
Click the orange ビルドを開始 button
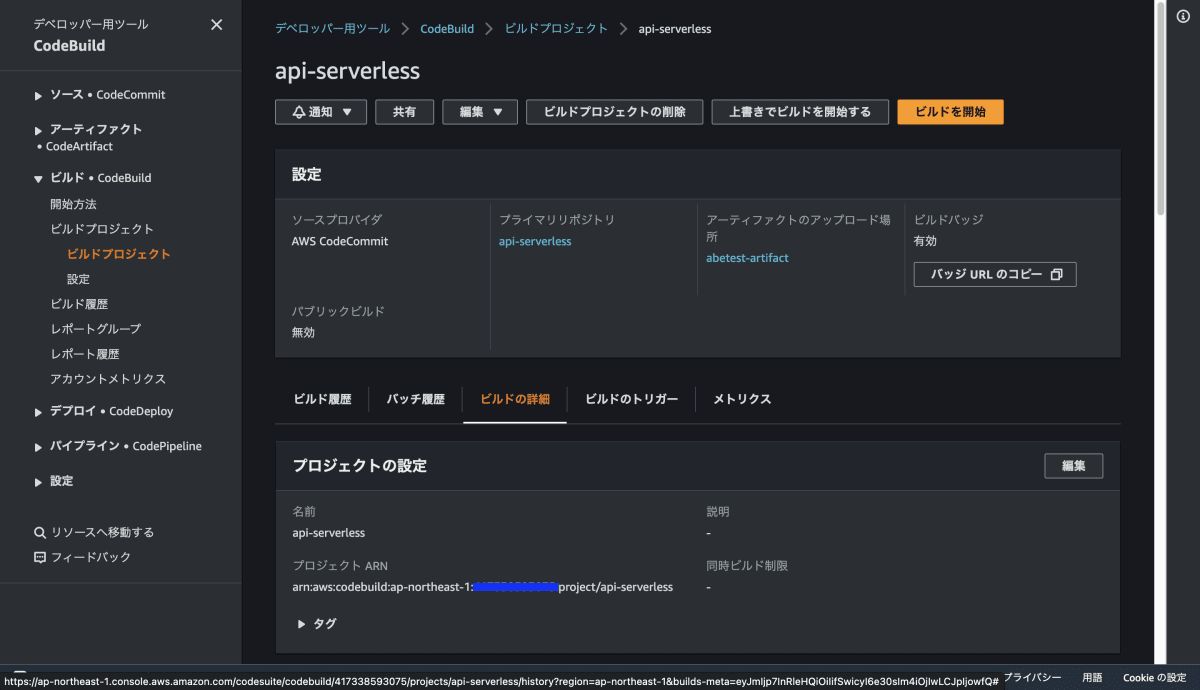[x=950, y=112]
